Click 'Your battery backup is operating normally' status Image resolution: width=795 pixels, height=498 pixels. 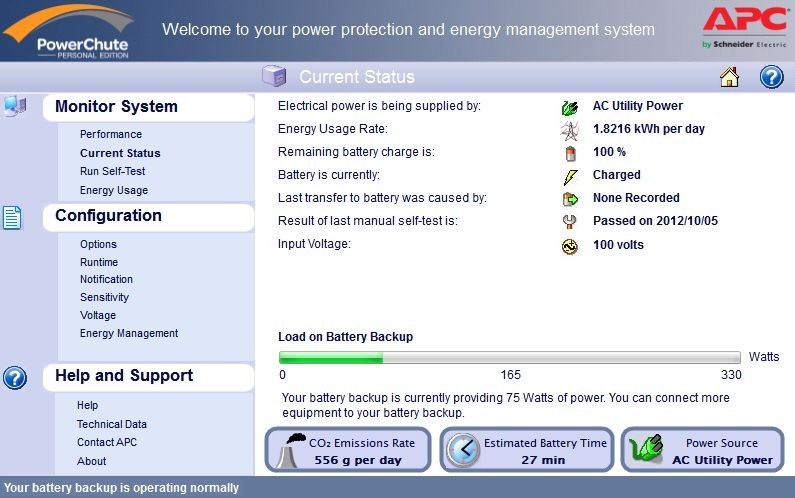click(121, 488)
